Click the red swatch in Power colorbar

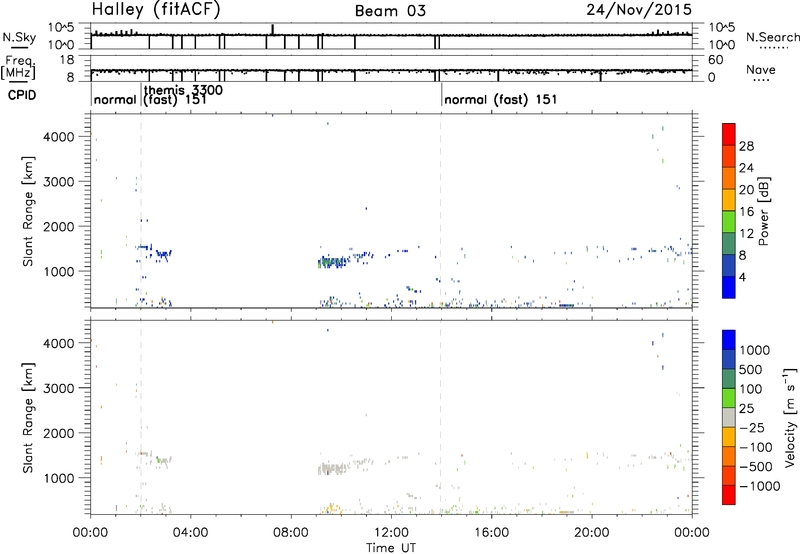[729, 134]
